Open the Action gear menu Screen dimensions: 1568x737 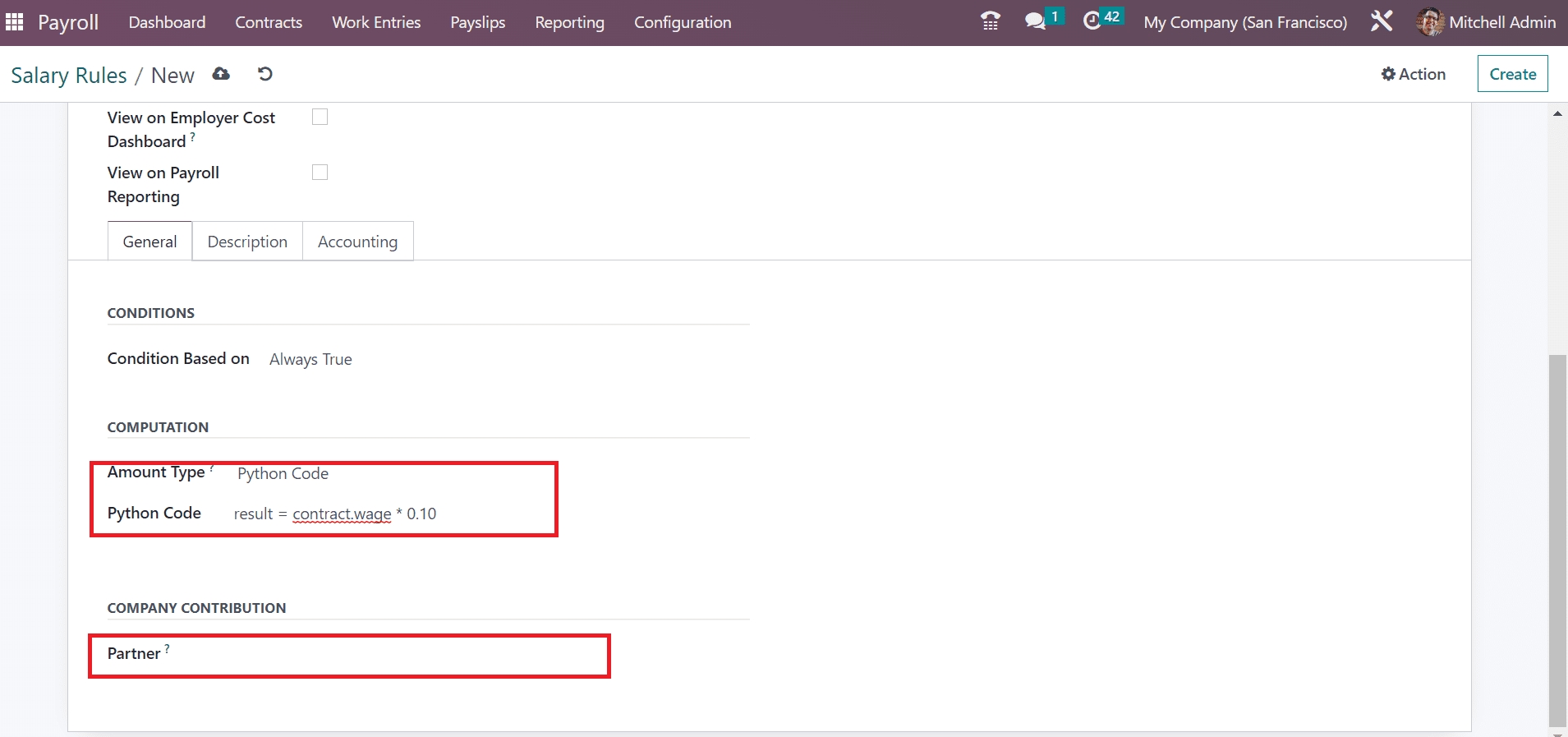[x=1413, y=74]
